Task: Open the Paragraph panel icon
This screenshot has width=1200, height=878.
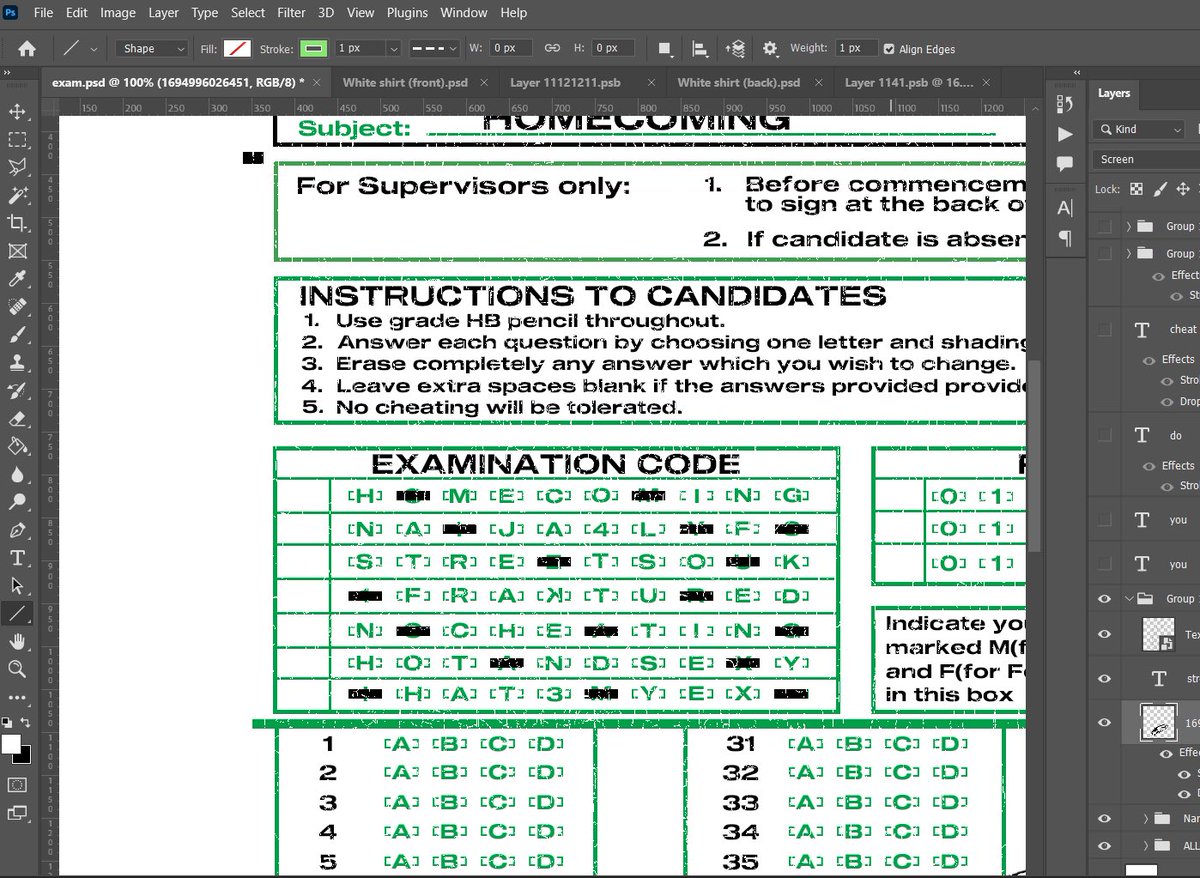Action: 1064,238
